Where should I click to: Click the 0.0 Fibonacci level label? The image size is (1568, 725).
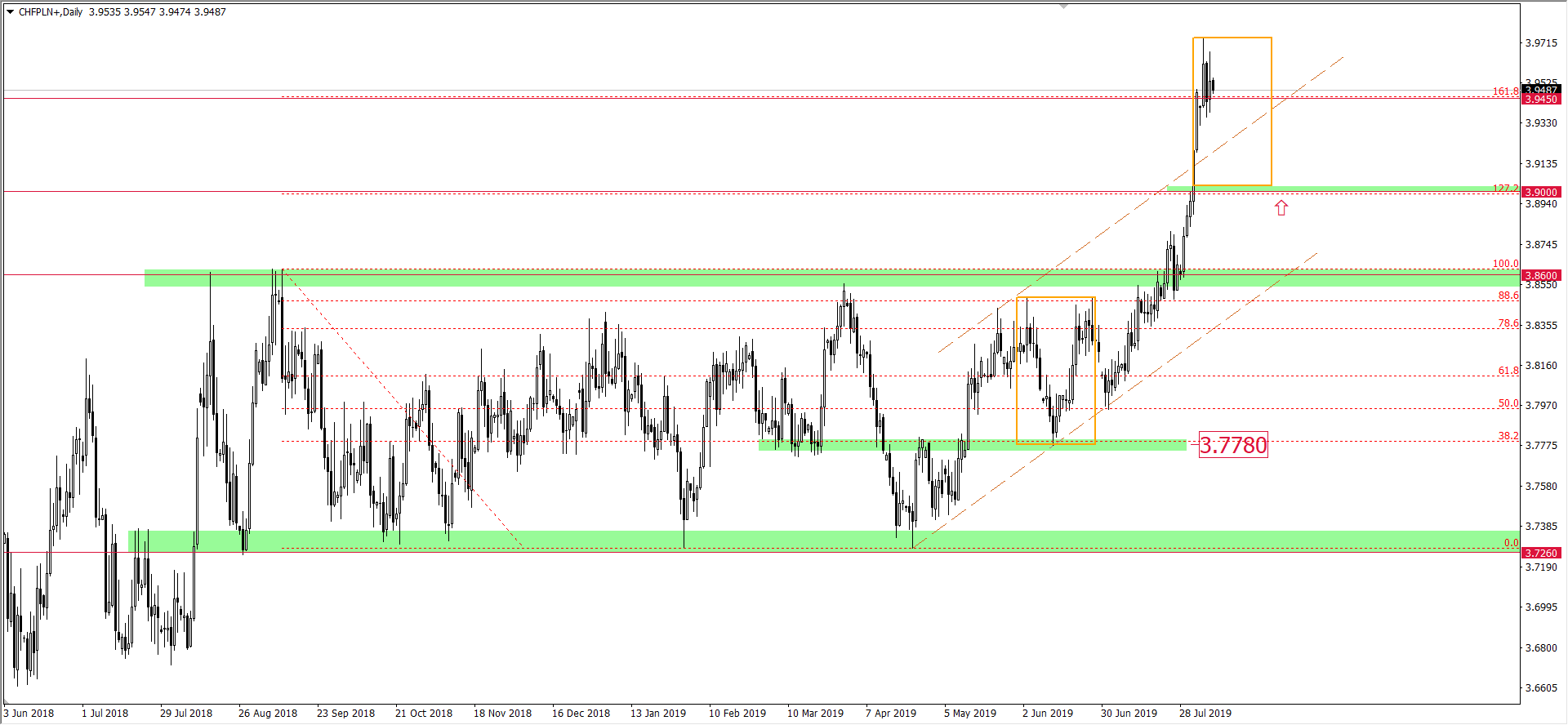click(x=1511, y=543)
